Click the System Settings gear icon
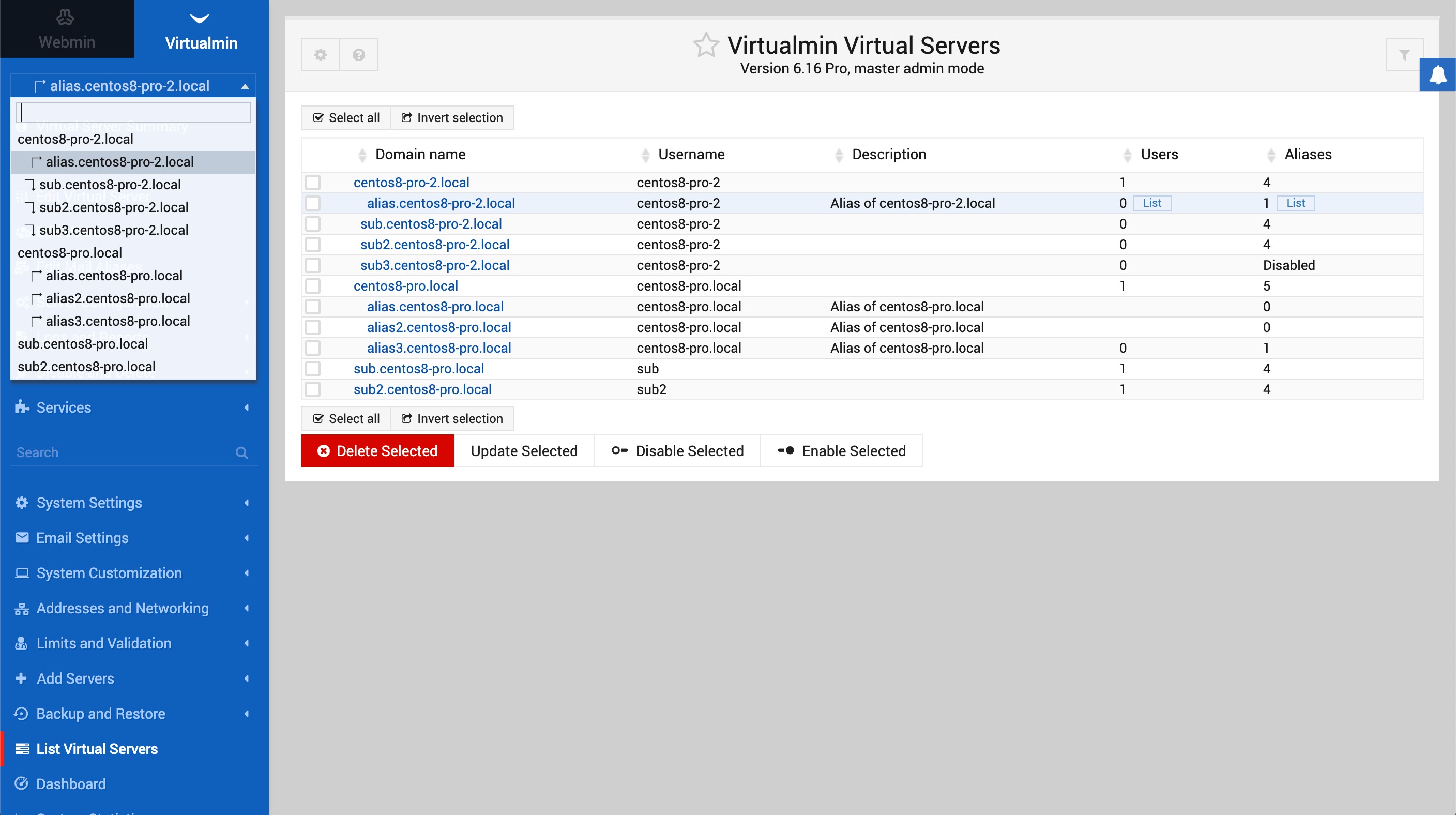This screenshot has width=1456, height=815. (x=22, y=503)
